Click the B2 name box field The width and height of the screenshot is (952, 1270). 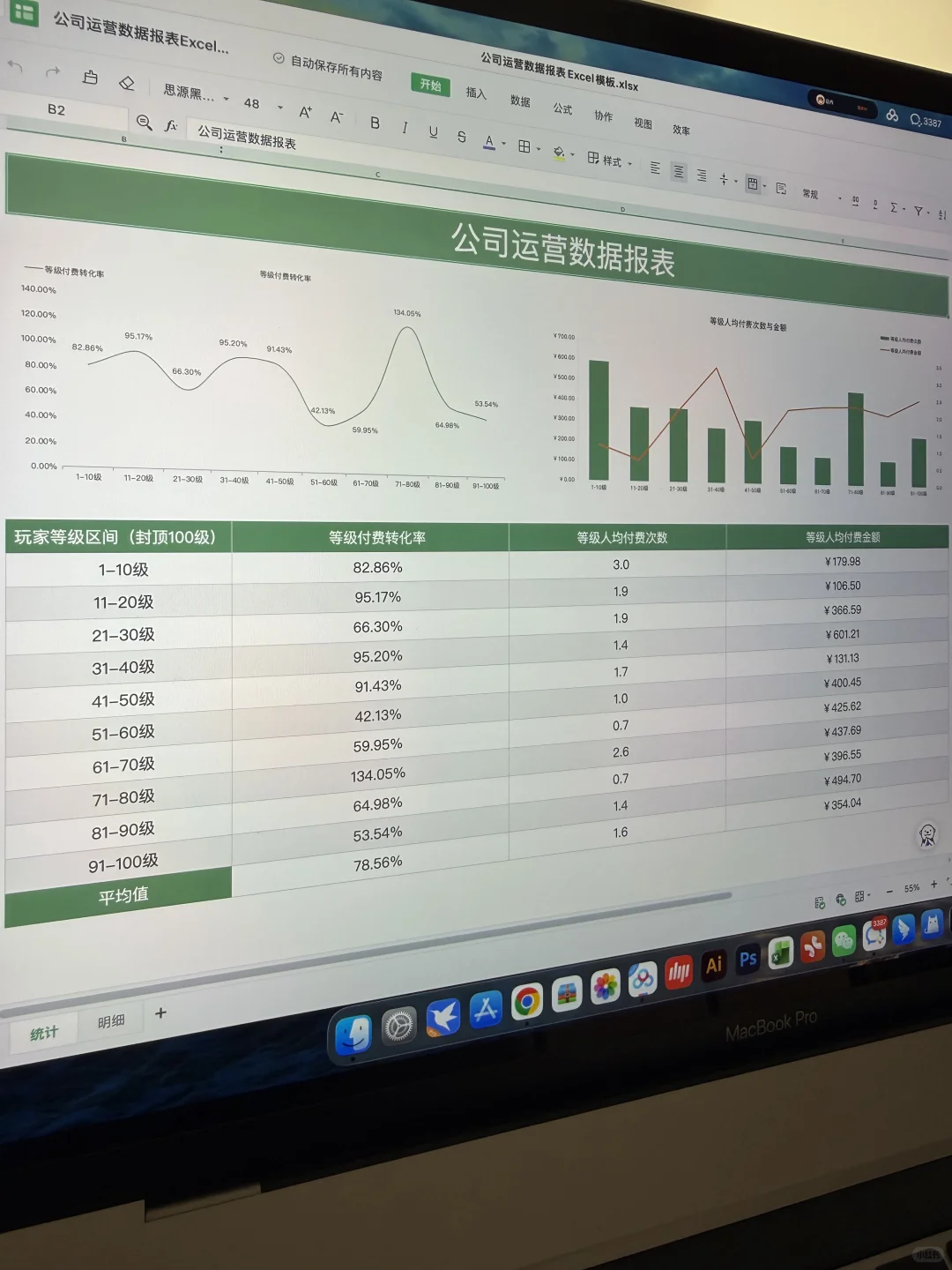57,110
